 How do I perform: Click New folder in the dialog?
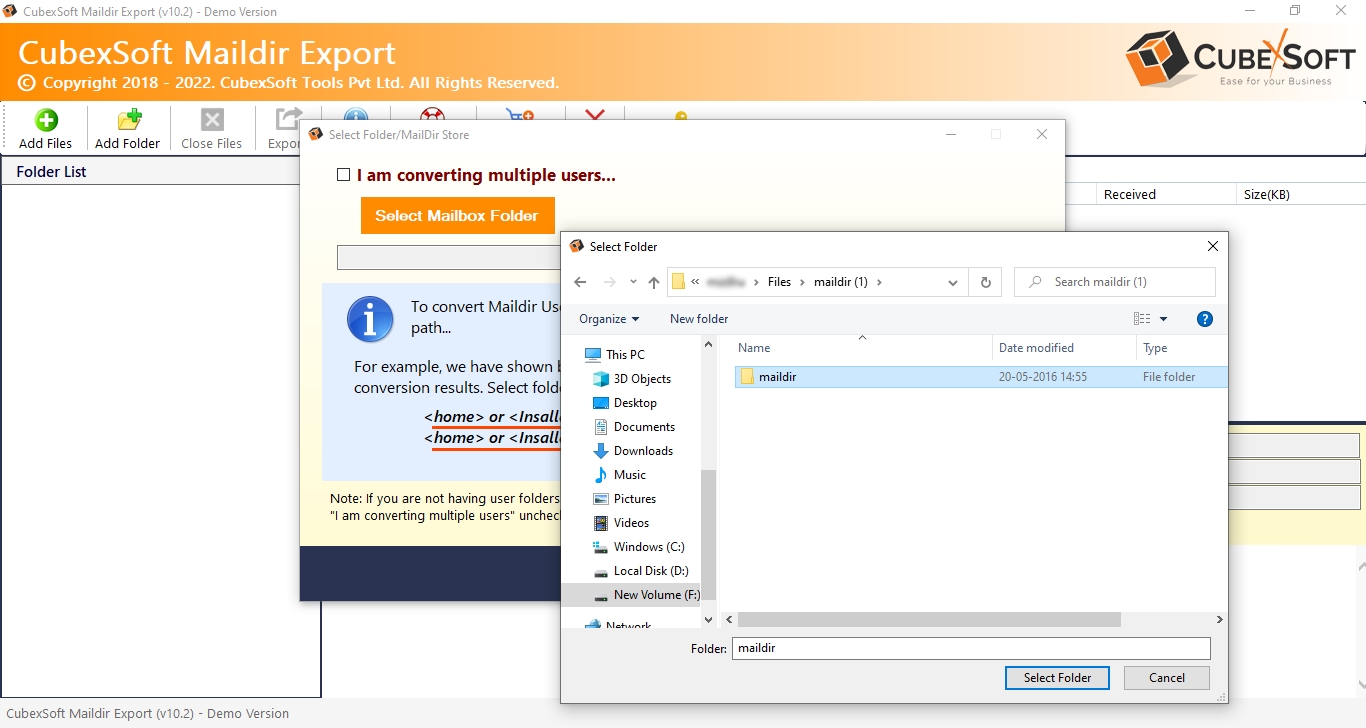coord(698,318)
